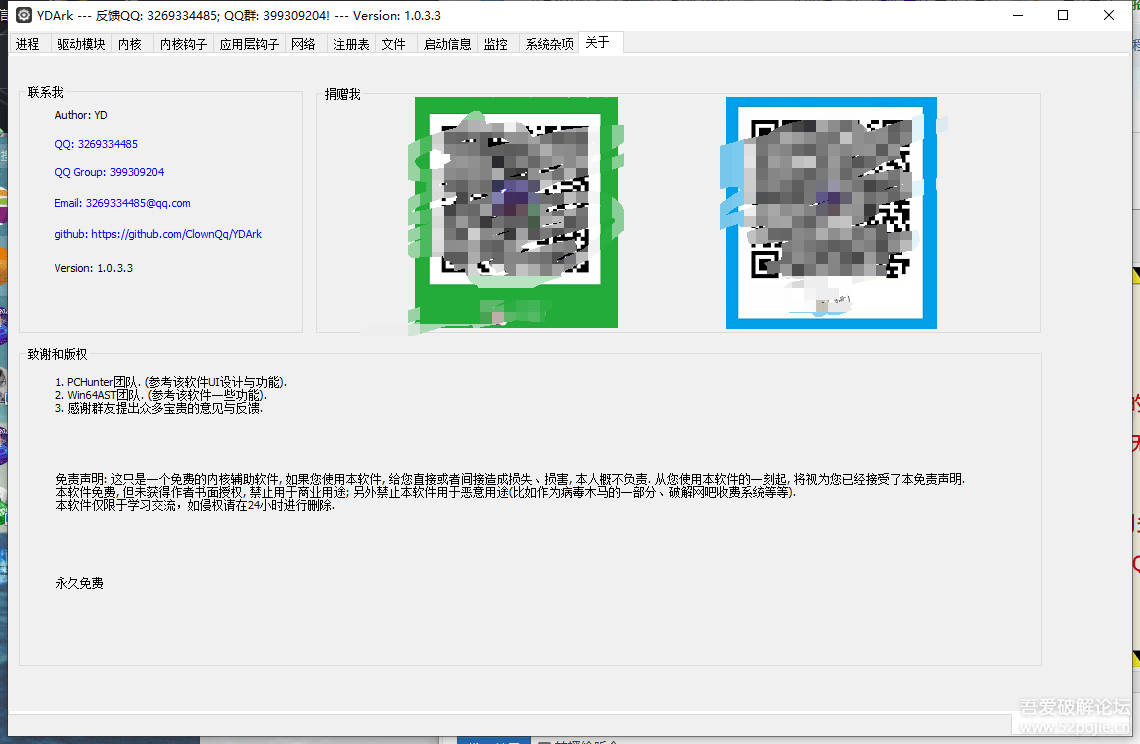Open the github ClownQq/YDArk link
1140x744 pixels.
pyautogui.click(x=158, y=234)
